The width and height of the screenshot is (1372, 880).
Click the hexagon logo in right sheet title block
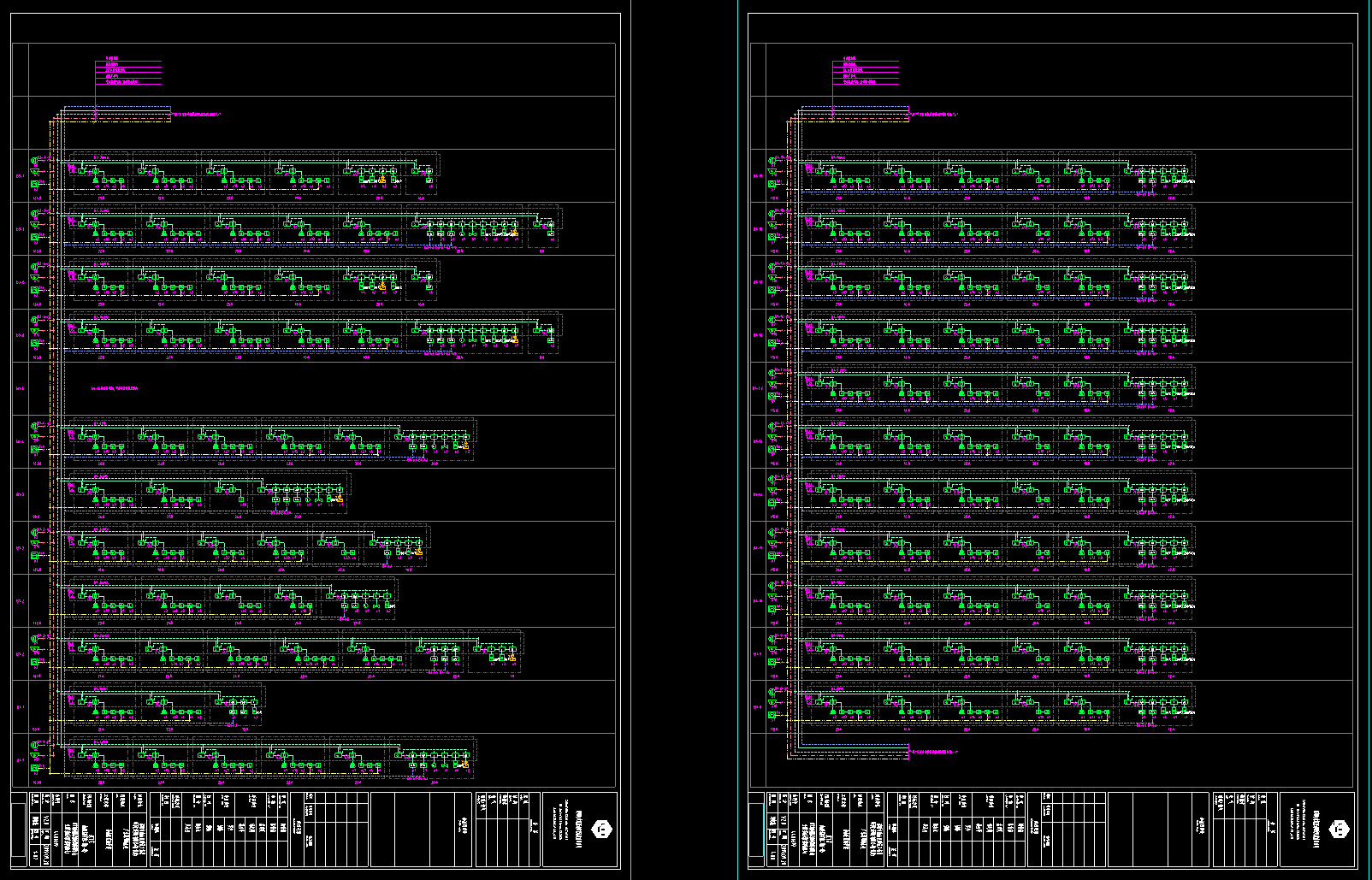coord(1340,829)
